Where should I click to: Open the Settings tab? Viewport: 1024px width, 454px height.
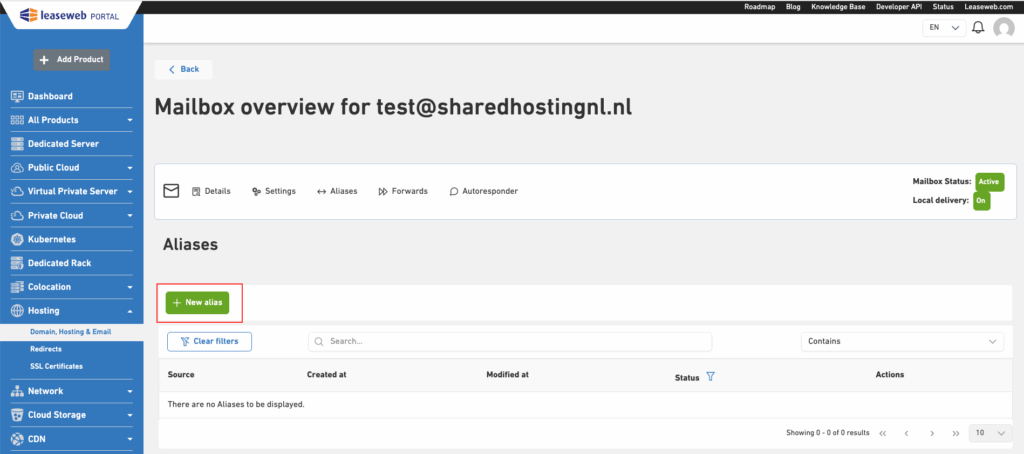pyautogui.click(x=274, y=191)
